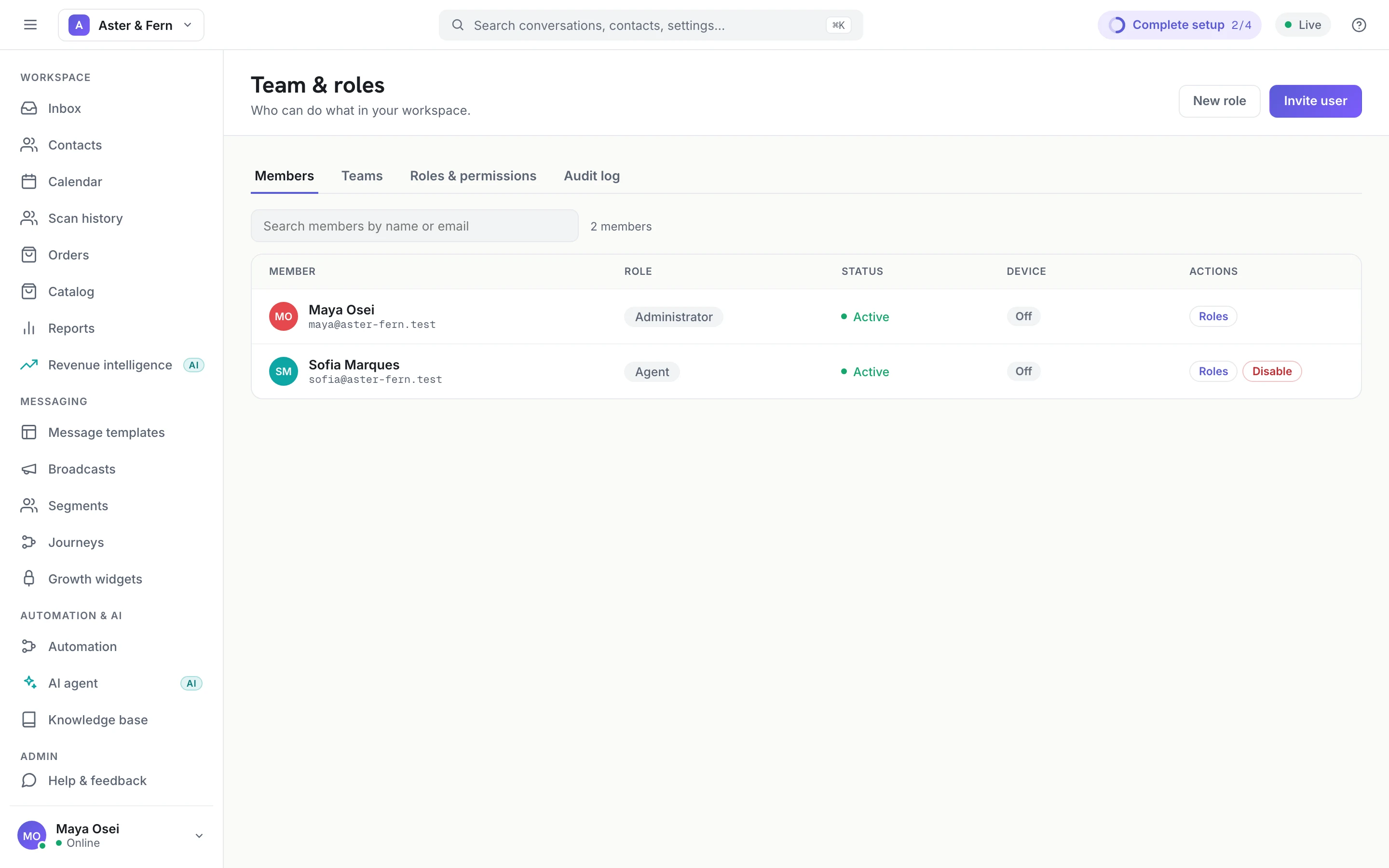Click the New role button

1219,101
